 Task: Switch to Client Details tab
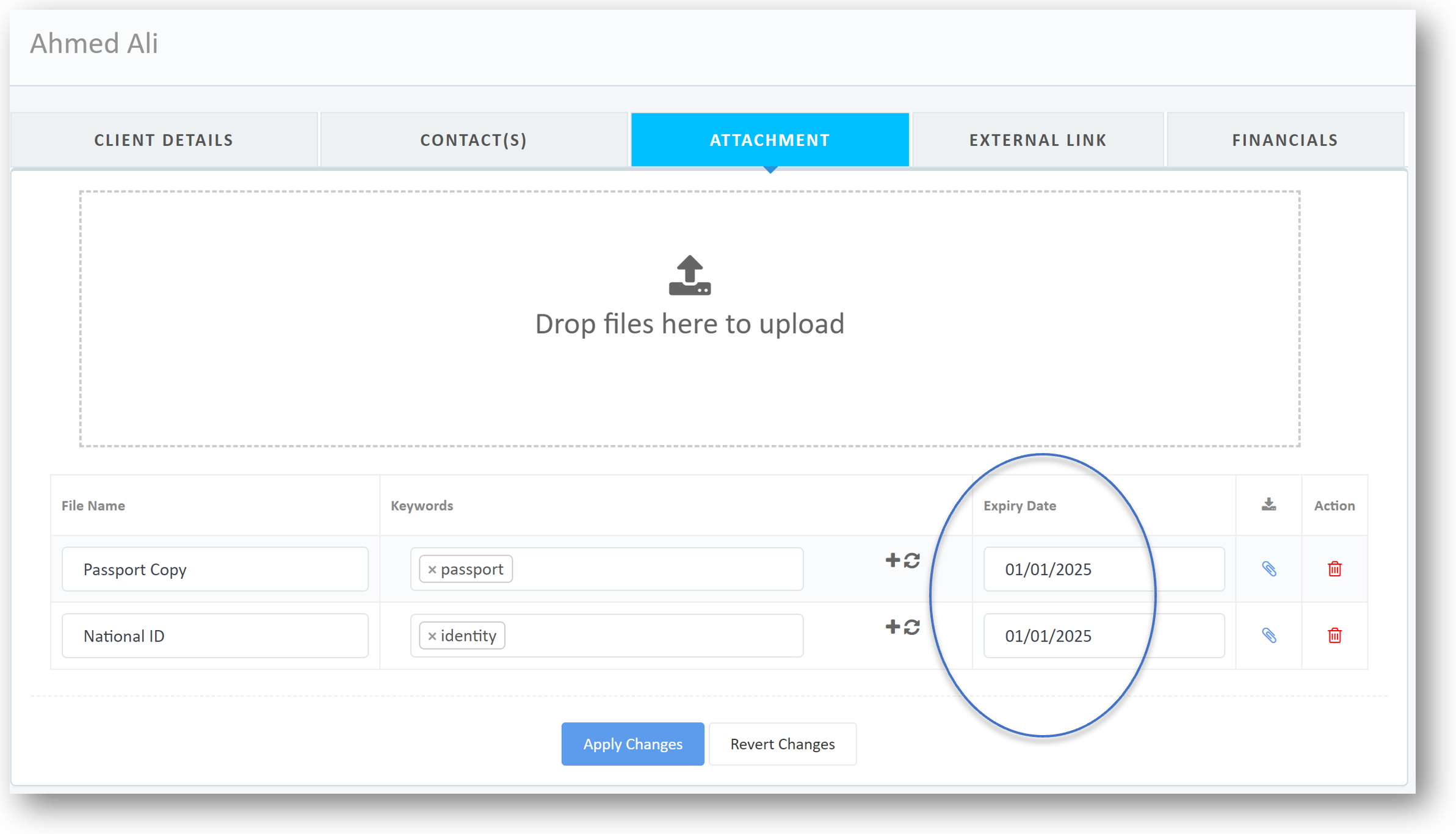click(164, 140)
